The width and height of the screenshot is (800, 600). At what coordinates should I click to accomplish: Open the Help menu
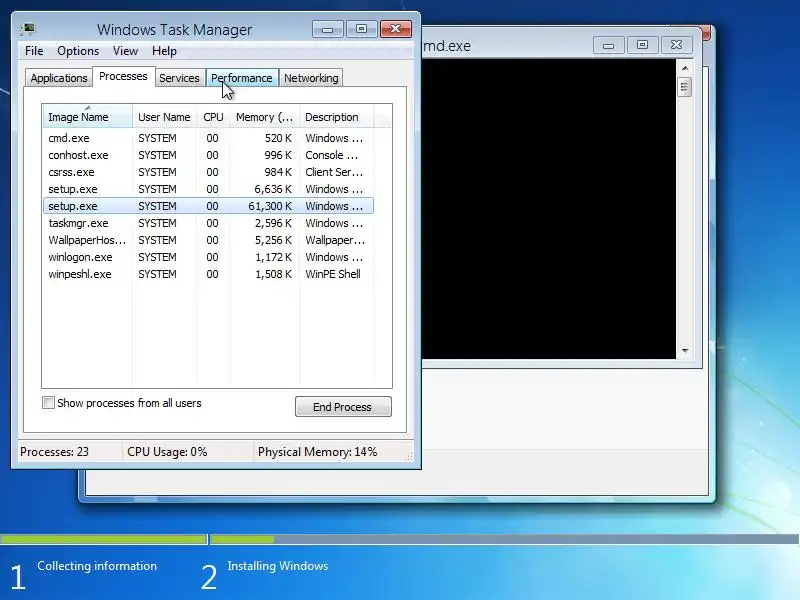click(164, 51)
